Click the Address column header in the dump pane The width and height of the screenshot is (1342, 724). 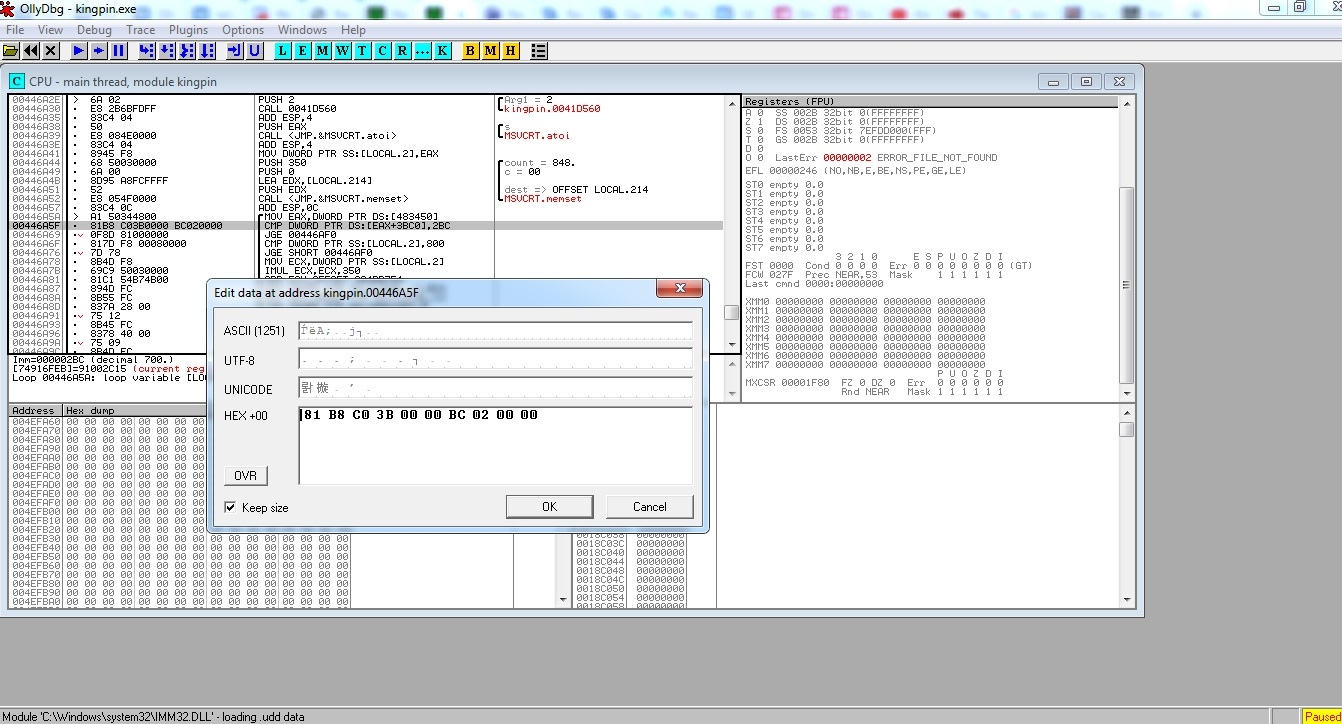click(35, 411)
